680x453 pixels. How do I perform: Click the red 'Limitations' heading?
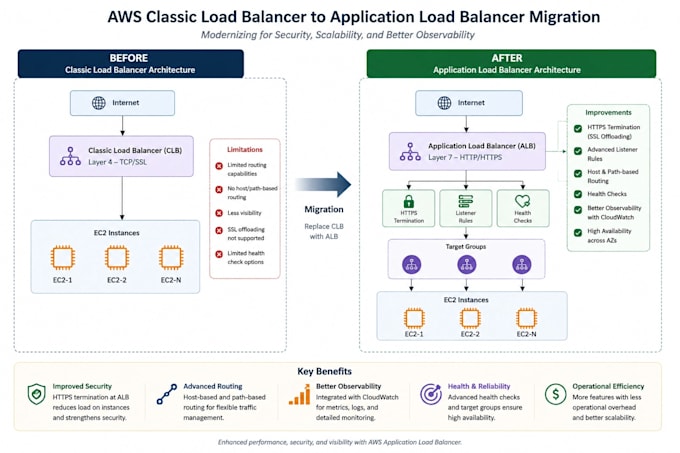[245, 150]
